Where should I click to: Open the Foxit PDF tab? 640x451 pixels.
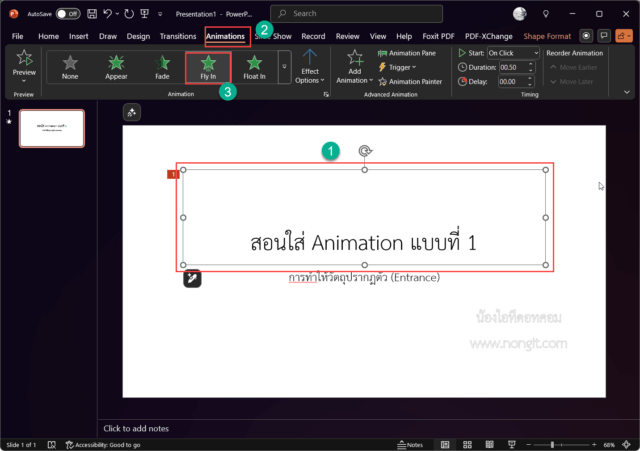pos(438,36)
